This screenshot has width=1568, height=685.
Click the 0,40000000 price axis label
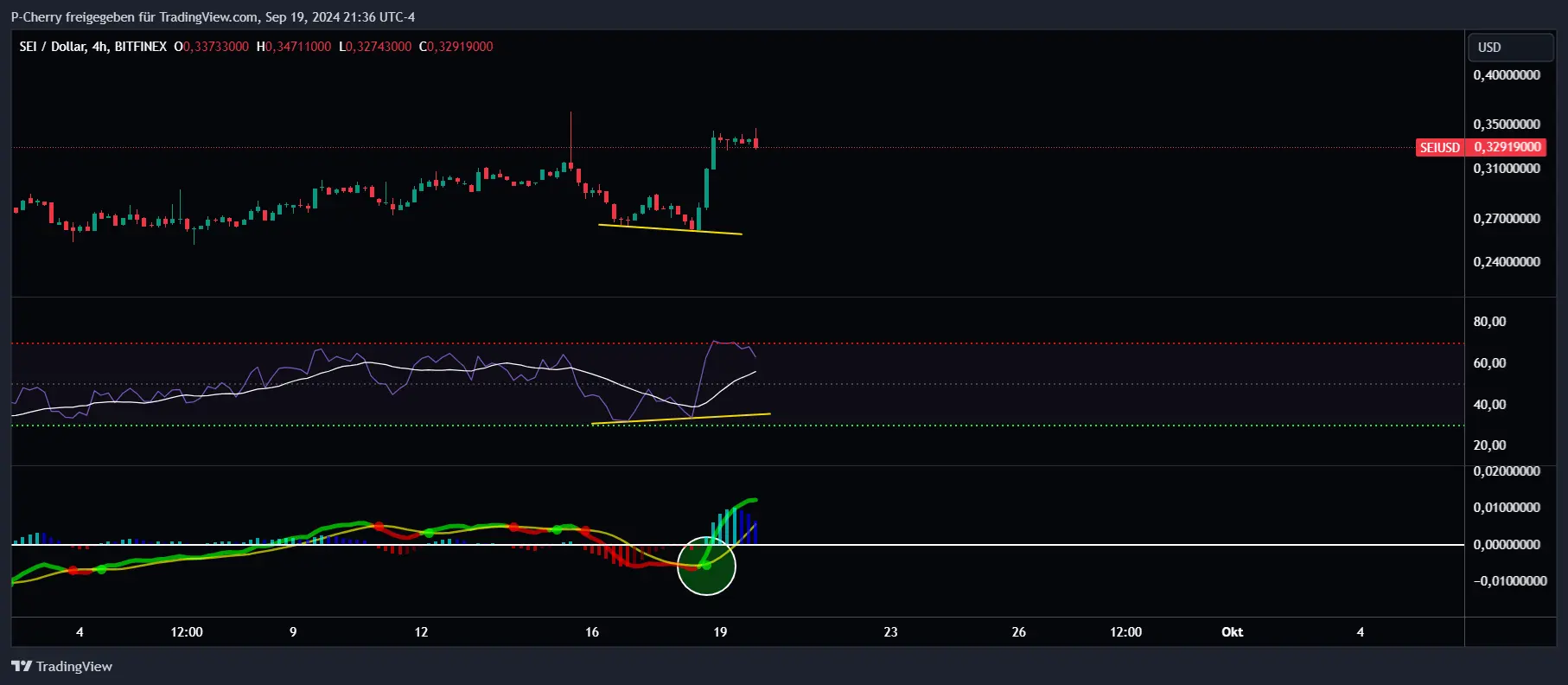[1507, 75]
